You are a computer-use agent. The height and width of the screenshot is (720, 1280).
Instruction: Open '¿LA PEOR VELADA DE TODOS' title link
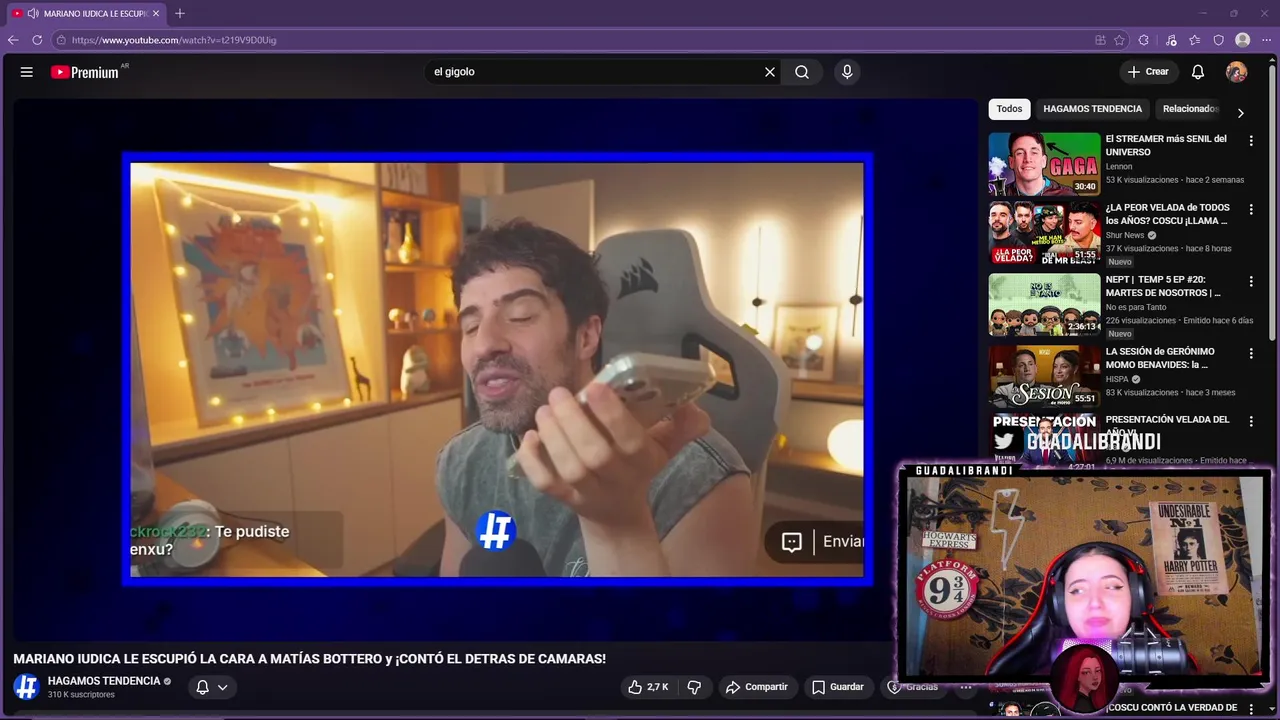[1167, 214]
